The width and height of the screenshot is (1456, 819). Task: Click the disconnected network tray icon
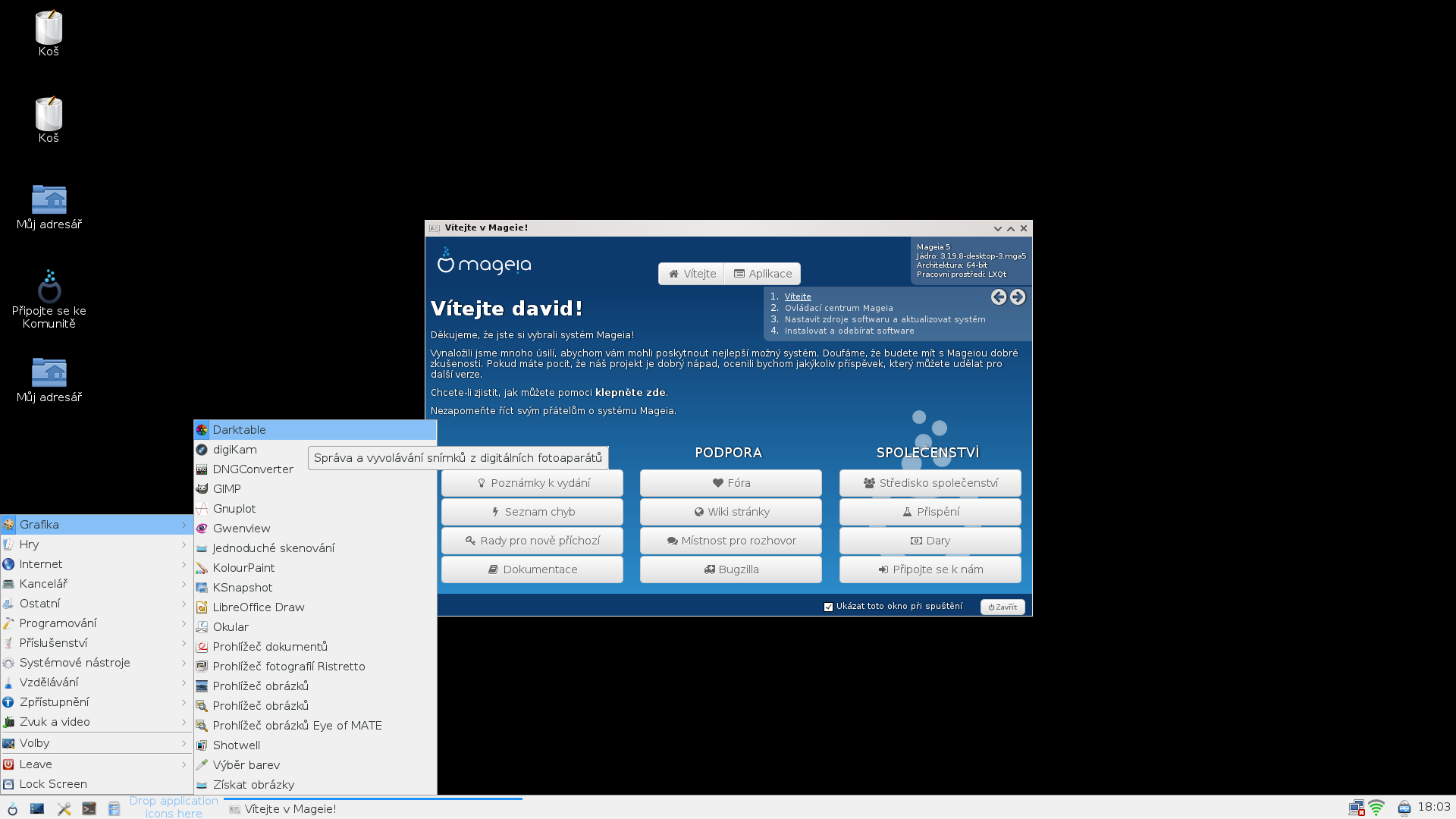click(x=1356, y=808)
